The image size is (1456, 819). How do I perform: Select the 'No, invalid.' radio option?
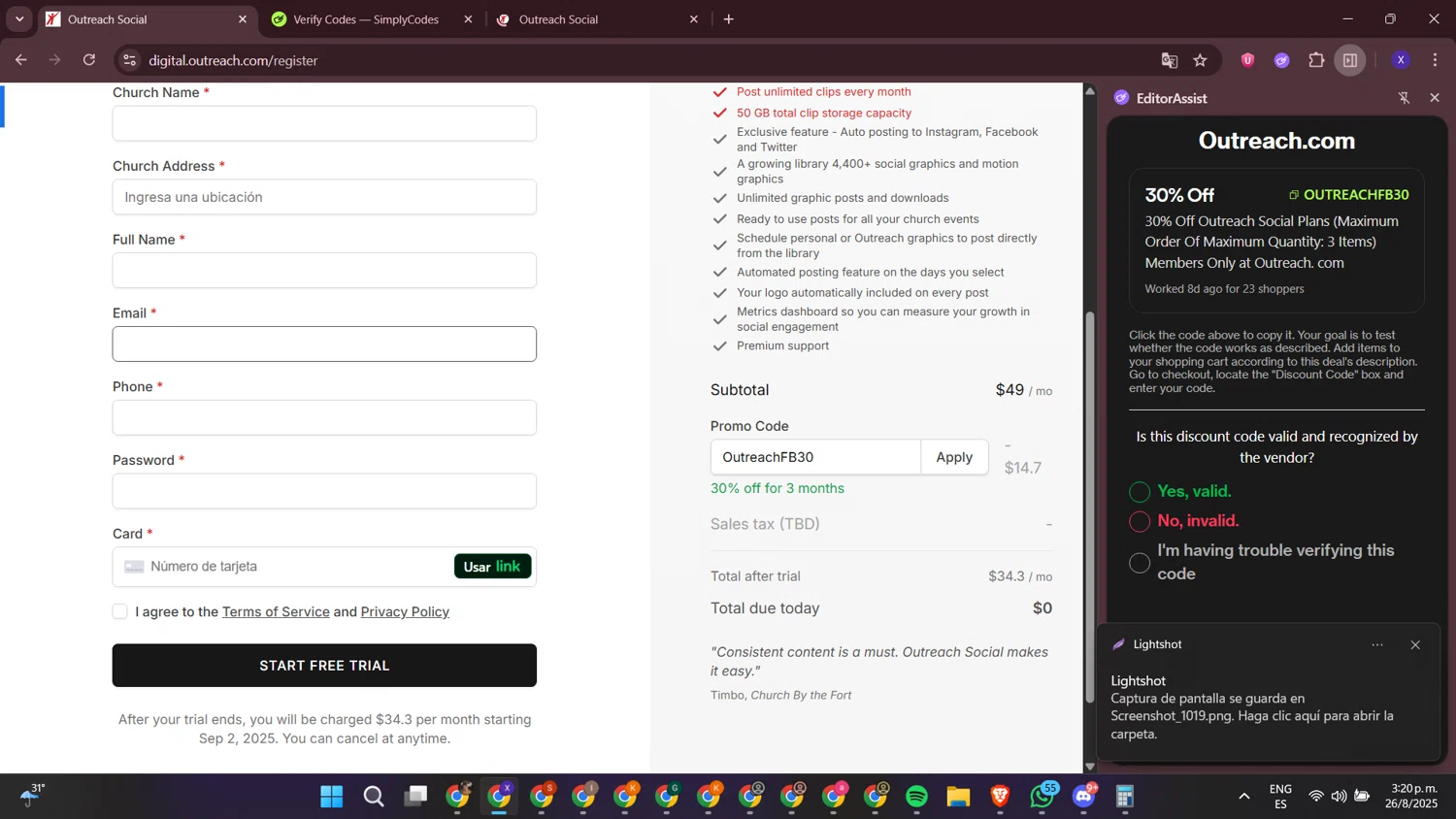coord(1140,521)
